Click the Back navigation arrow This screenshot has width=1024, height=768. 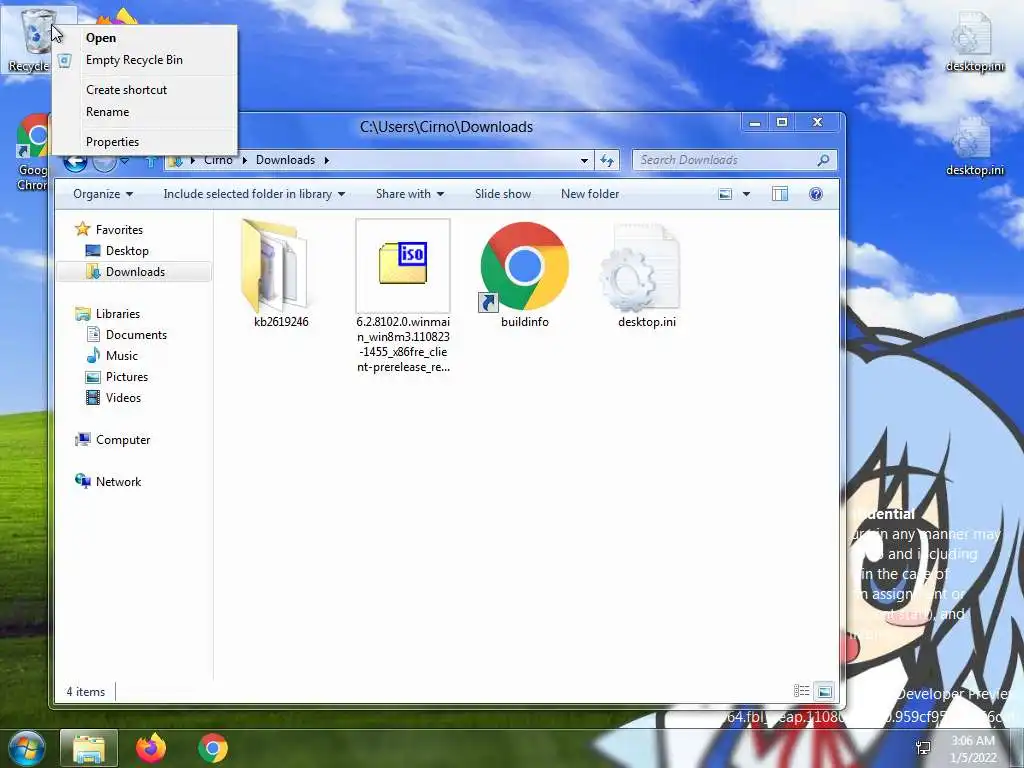pyautogui.click(x=75, y=161)
